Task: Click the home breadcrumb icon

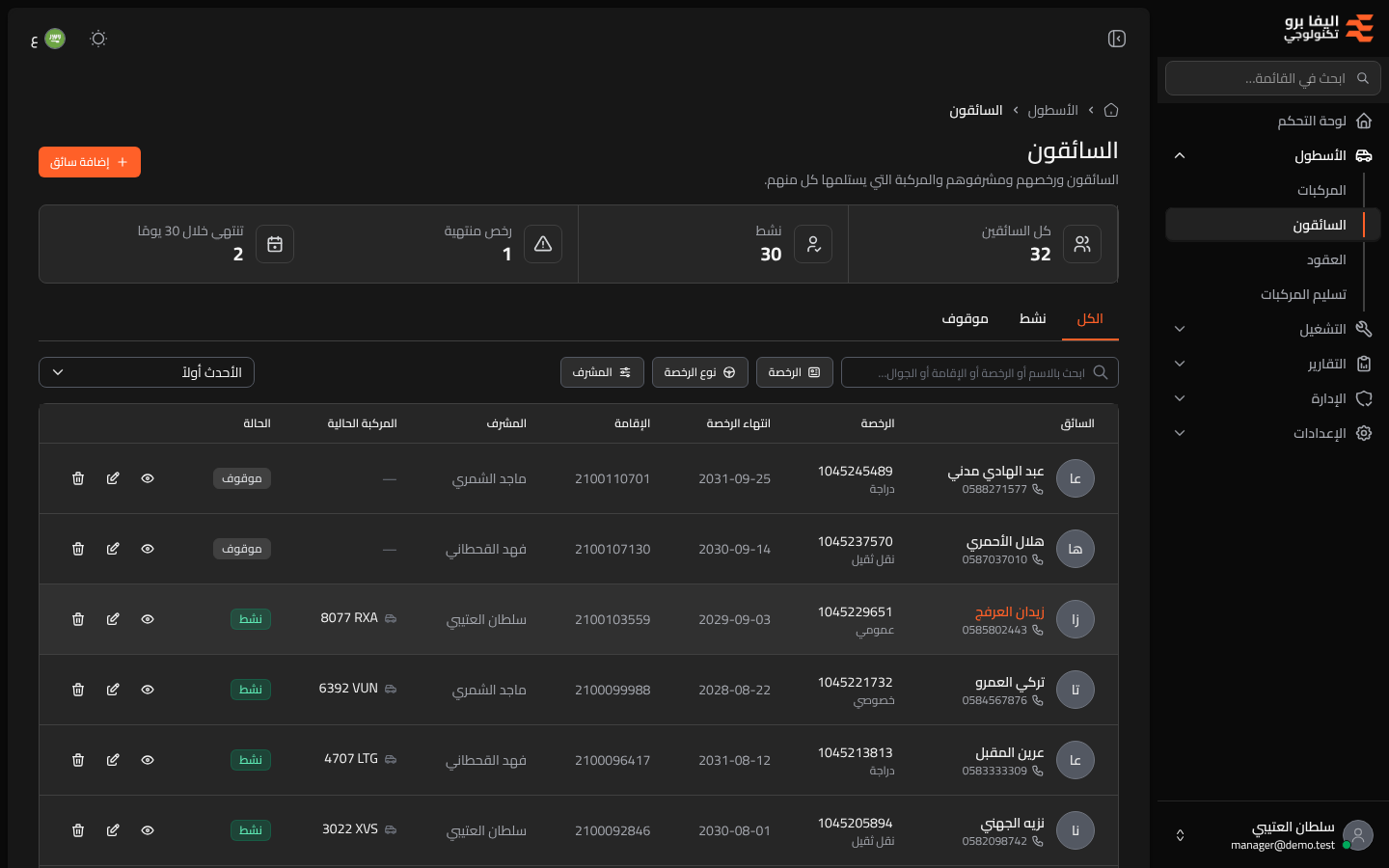Action: click(x=1111, y=110)
